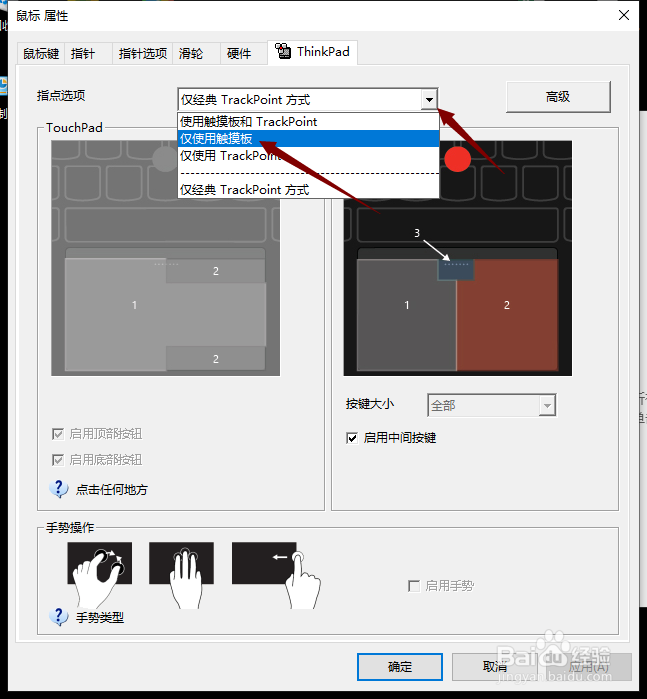The image size is (647, 699).
Task: Click the 取消 button
Action: [x=495, y=666]
